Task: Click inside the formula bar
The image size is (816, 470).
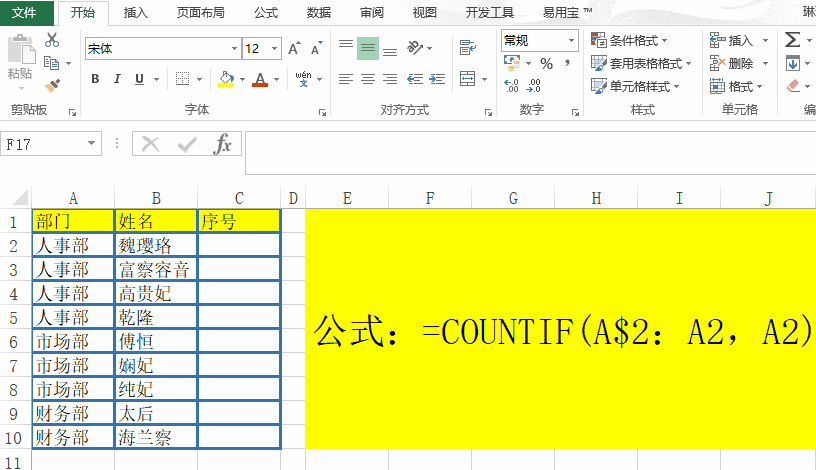Action: 530,153
